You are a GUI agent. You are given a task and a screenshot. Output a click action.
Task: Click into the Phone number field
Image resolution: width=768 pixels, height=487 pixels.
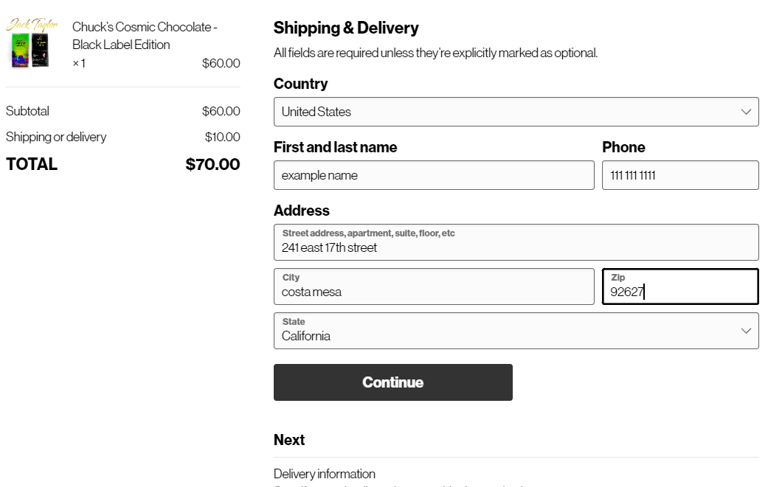click(680, 175)
